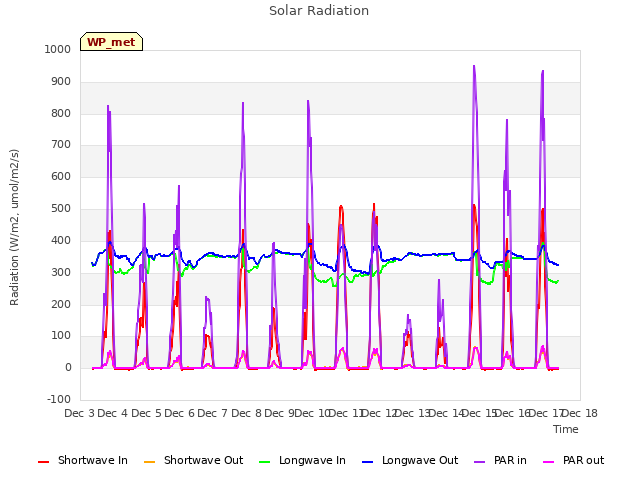Viewport: 640px width, 480px height.
Task: Click the Dec 18 x-axis date label
Action: coord(580,413)
